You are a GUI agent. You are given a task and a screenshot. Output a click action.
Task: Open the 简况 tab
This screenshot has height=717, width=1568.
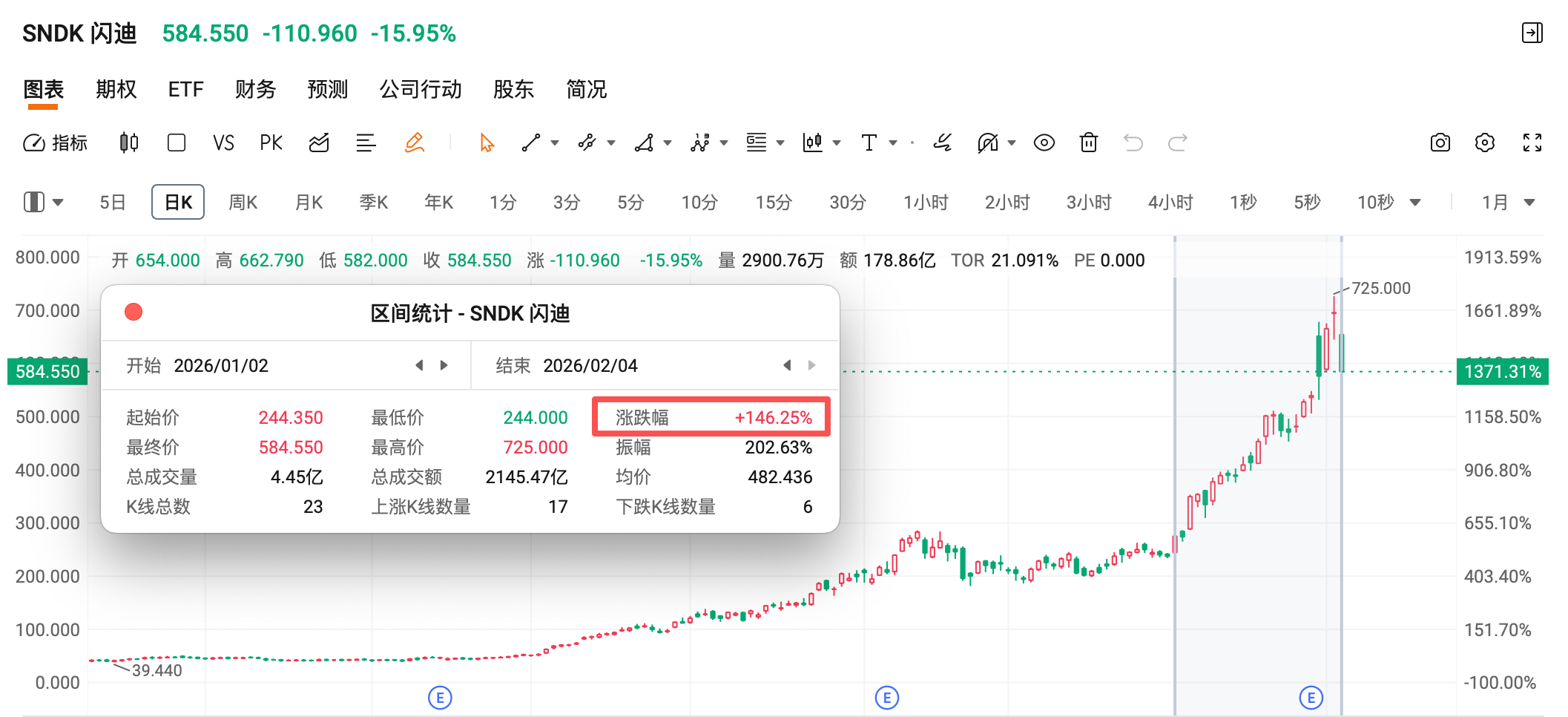click(x=587, y=90)
